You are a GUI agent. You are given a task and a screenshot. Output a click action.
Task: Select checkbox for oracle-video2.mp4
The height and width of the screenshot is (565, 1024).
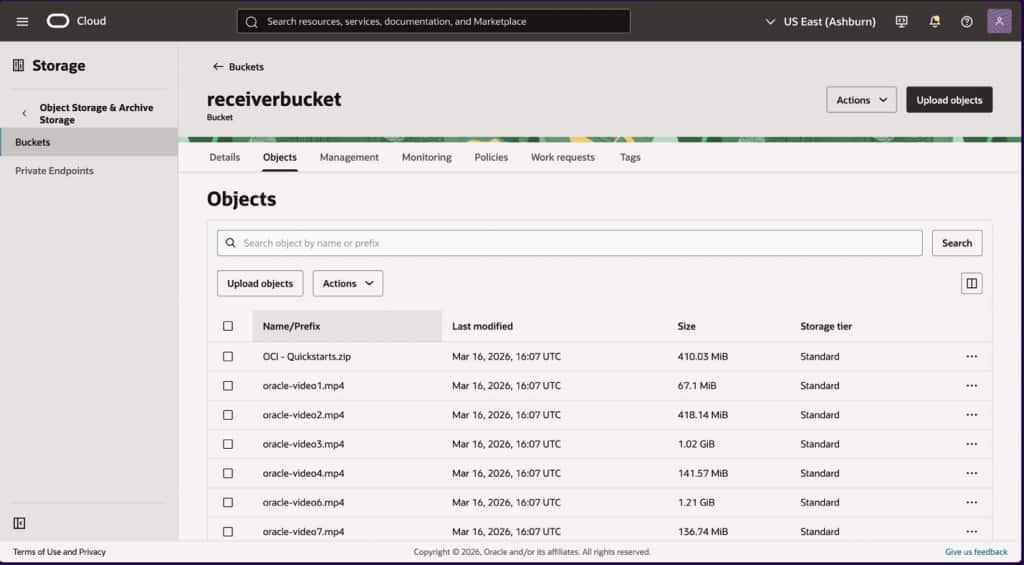tap(228, 415)
